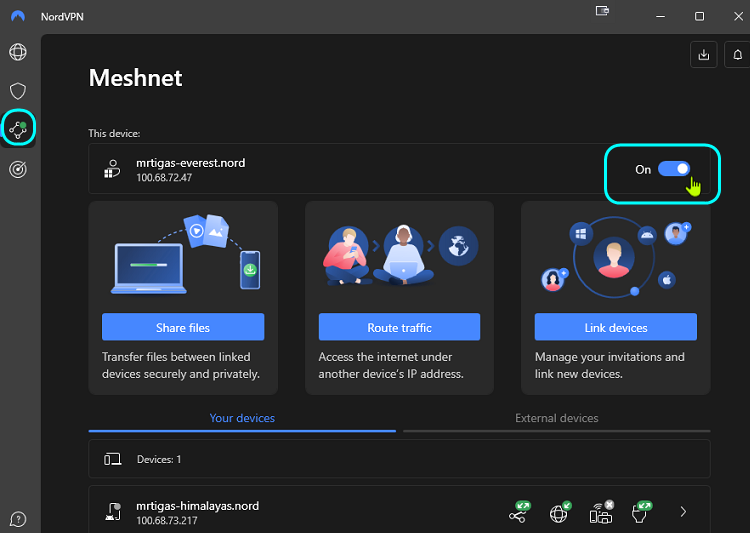Click the mrtigas-himalayas.nord device name
Image resolution: width=750 pixels, height=533 pixels.
point(198,506)
